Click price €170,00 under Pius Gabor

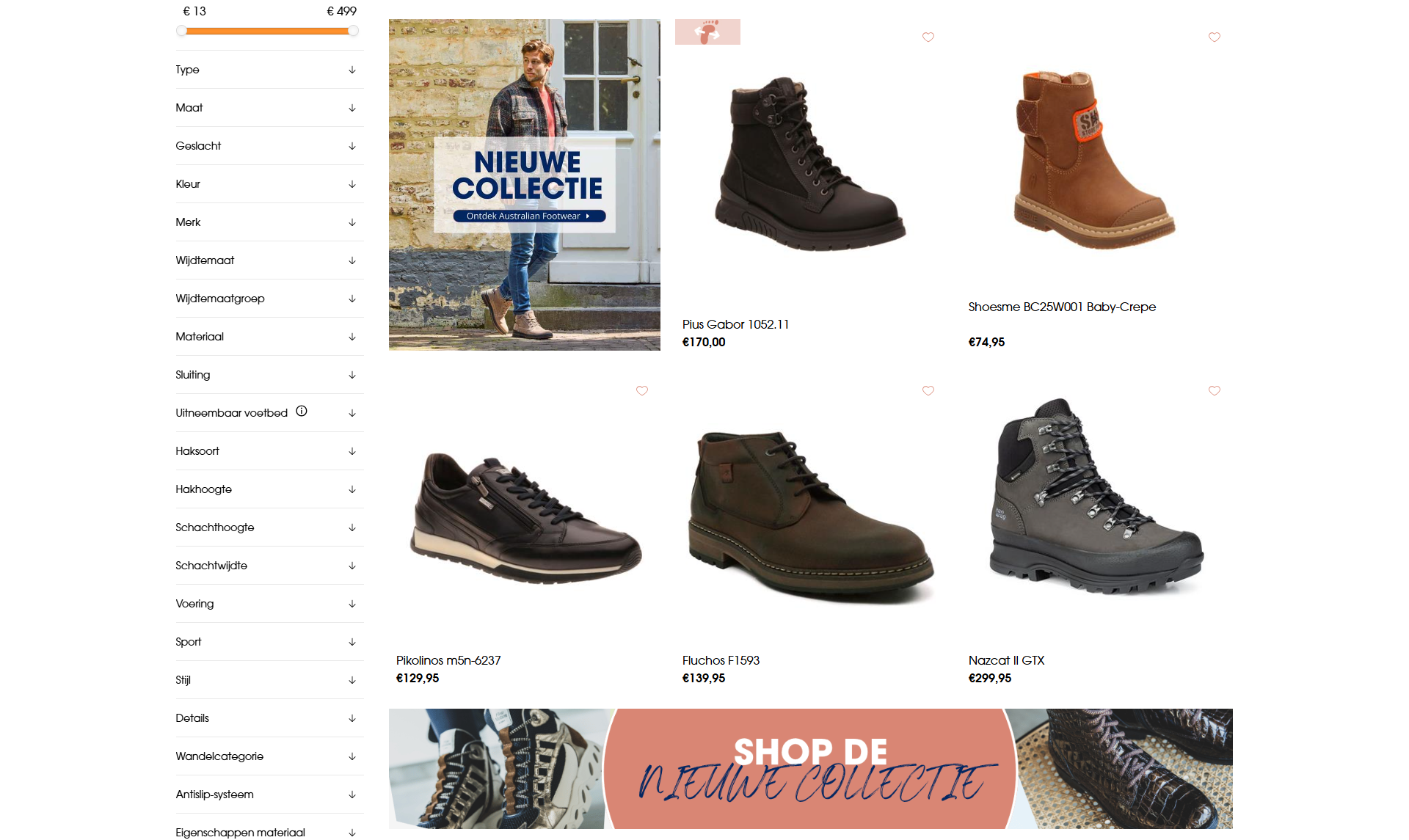704,342
